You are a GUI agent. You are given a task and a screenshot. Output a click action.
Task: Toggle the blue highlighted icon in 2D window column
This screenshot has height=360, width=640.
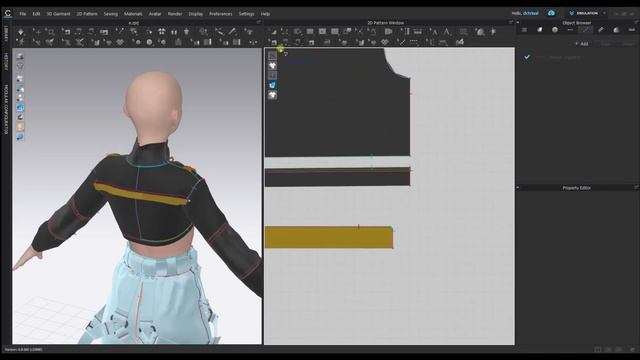point(273,85)
